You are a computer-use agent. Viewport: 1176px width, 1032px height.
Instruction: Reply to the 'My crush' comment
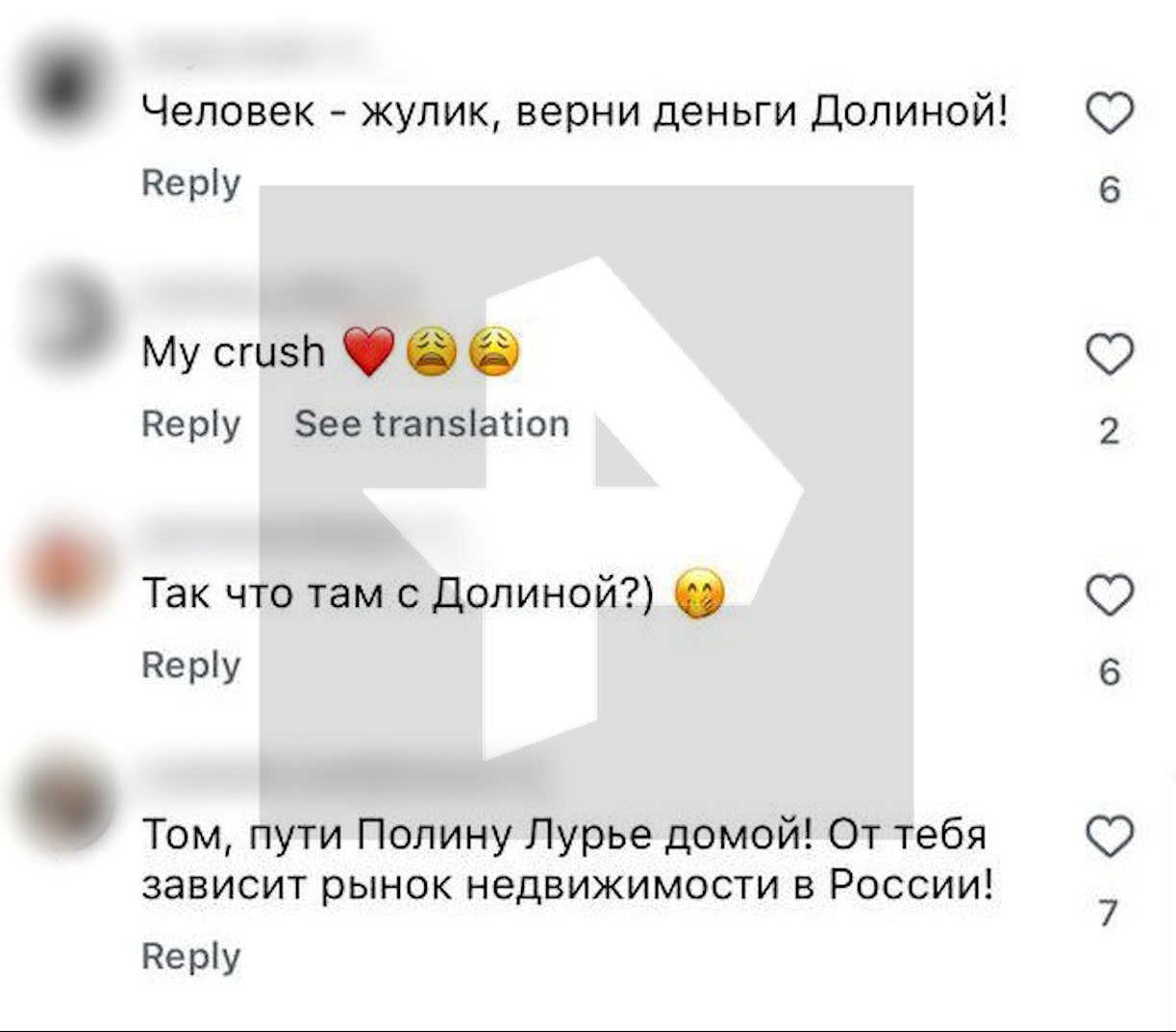coord(190,423)
